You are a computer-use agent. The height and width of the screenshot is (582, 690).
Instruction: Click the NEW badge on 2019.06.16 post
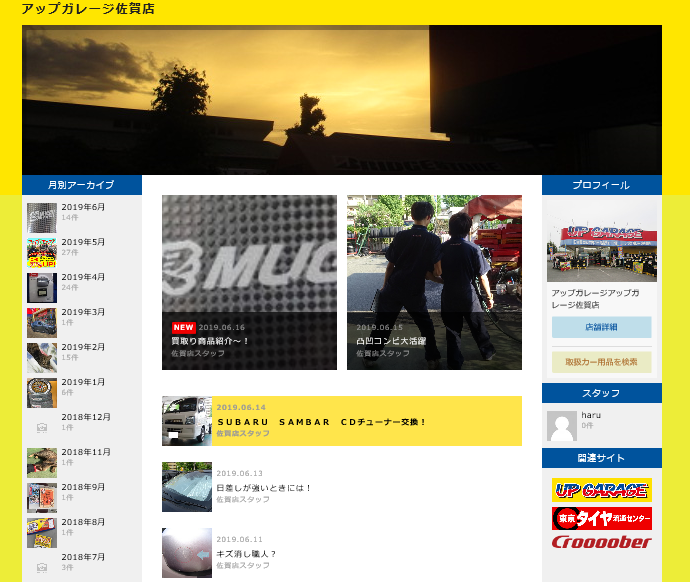tap(184, 327)
